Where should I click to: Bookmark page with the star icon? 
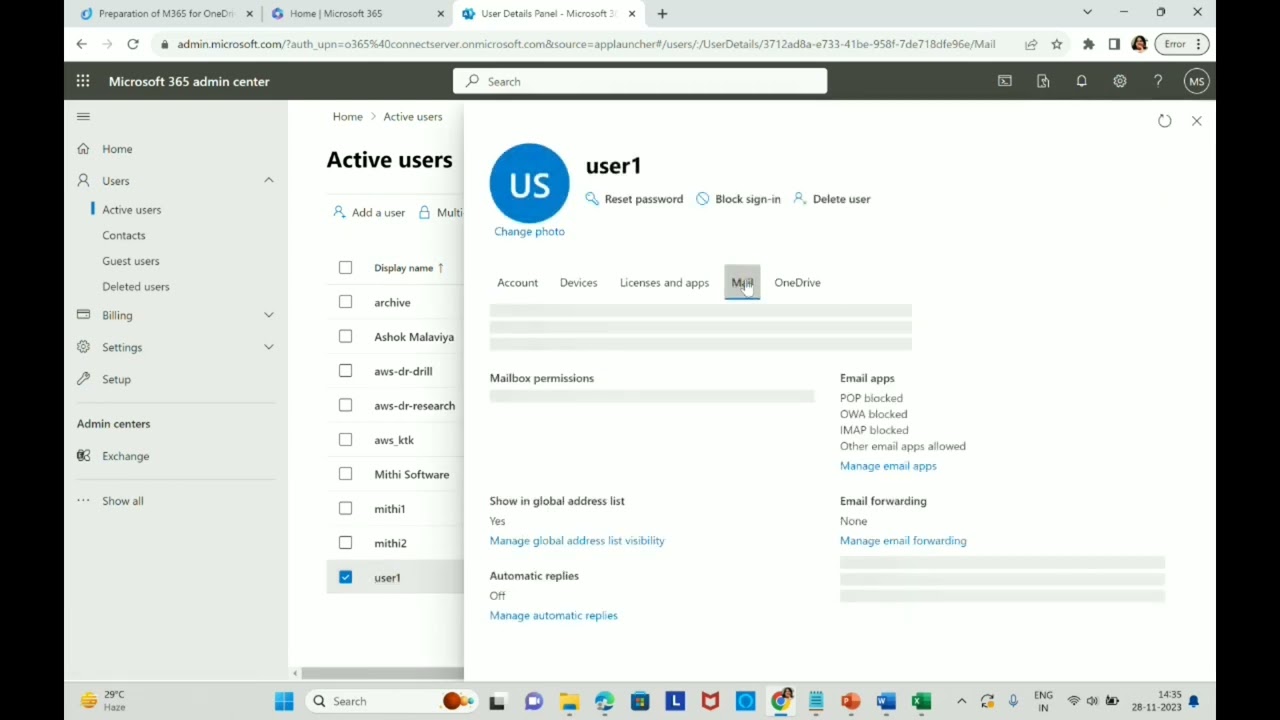1056,44
